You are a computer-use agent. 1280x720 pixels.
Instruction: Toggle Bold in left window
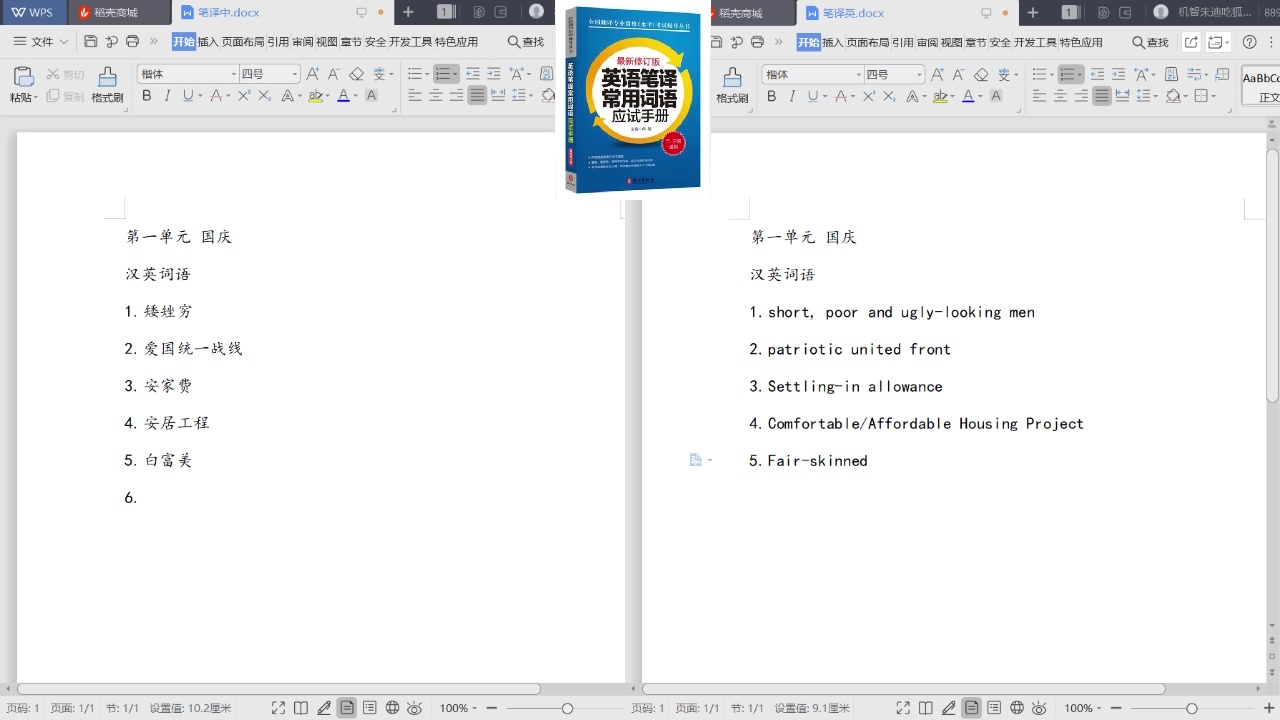147,96
